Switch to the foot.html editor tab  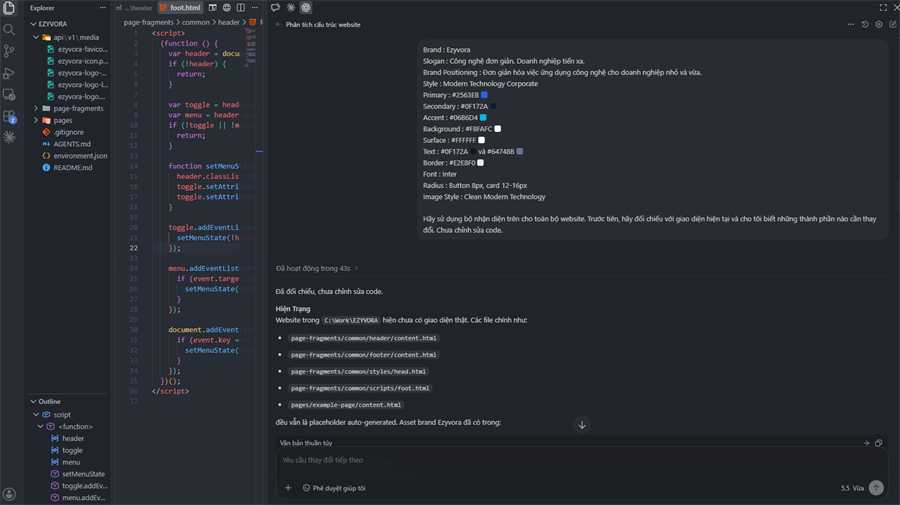tap(180, 8)
